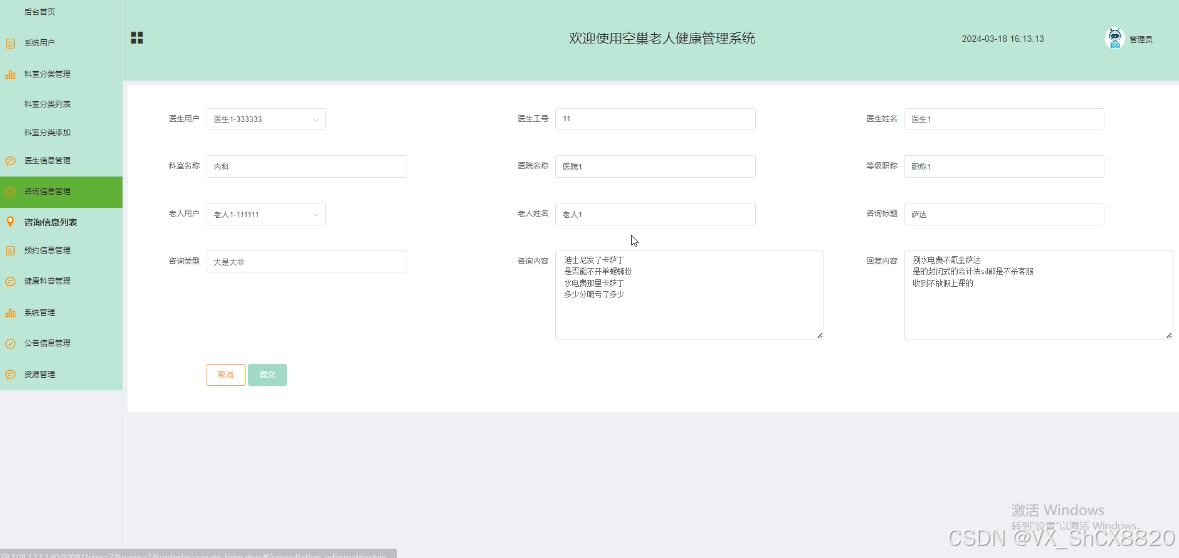Click the 取消 cancel button
Screen dimensions: 1179x558
pos(226,375)
